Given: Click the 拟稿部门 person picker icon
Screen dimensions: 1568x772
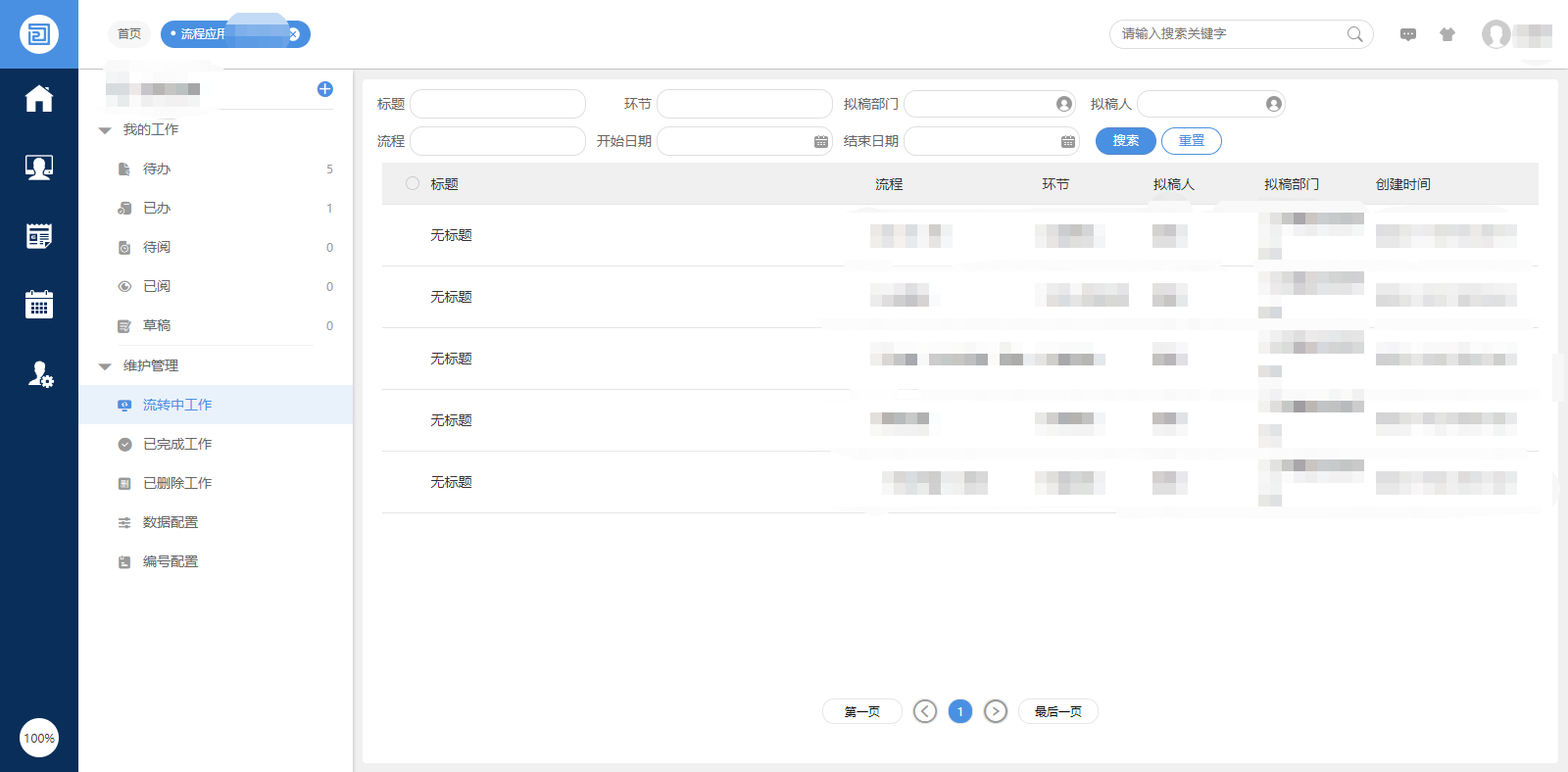Looking at the screenshot, I should point(1063,104).
